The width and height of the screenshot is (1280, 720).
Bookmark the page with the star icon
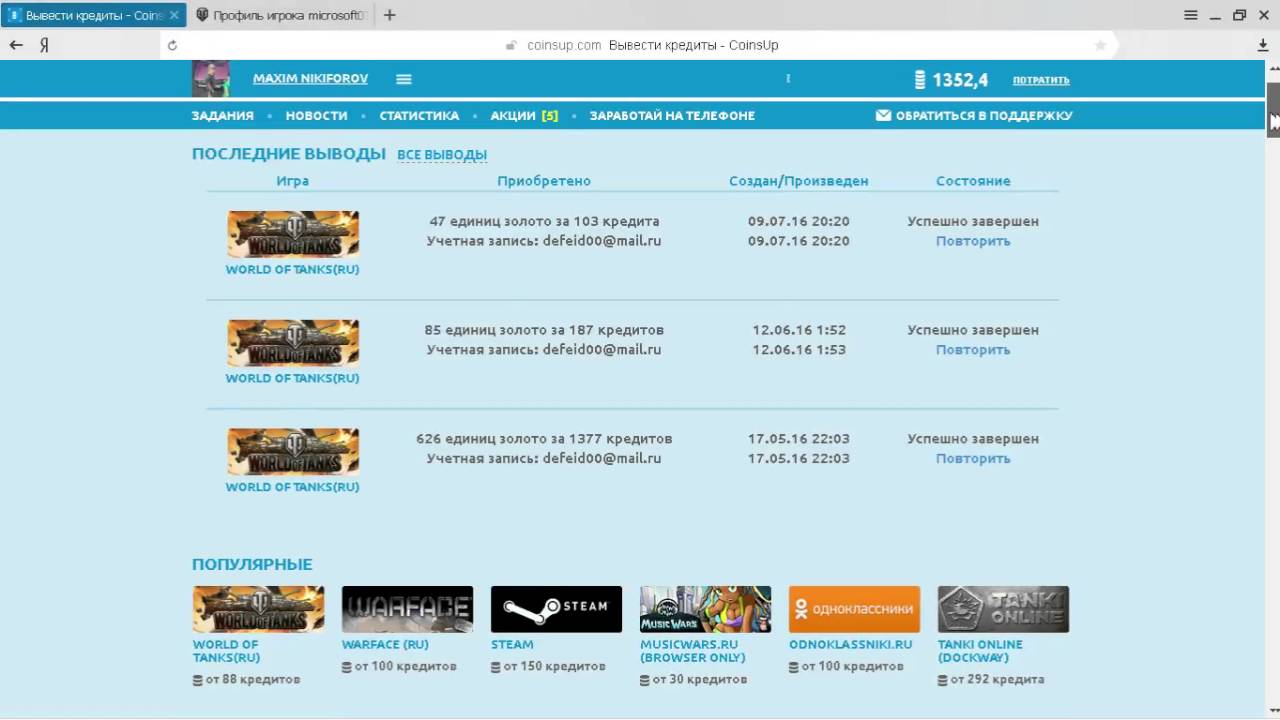[x=1101, y=45]
